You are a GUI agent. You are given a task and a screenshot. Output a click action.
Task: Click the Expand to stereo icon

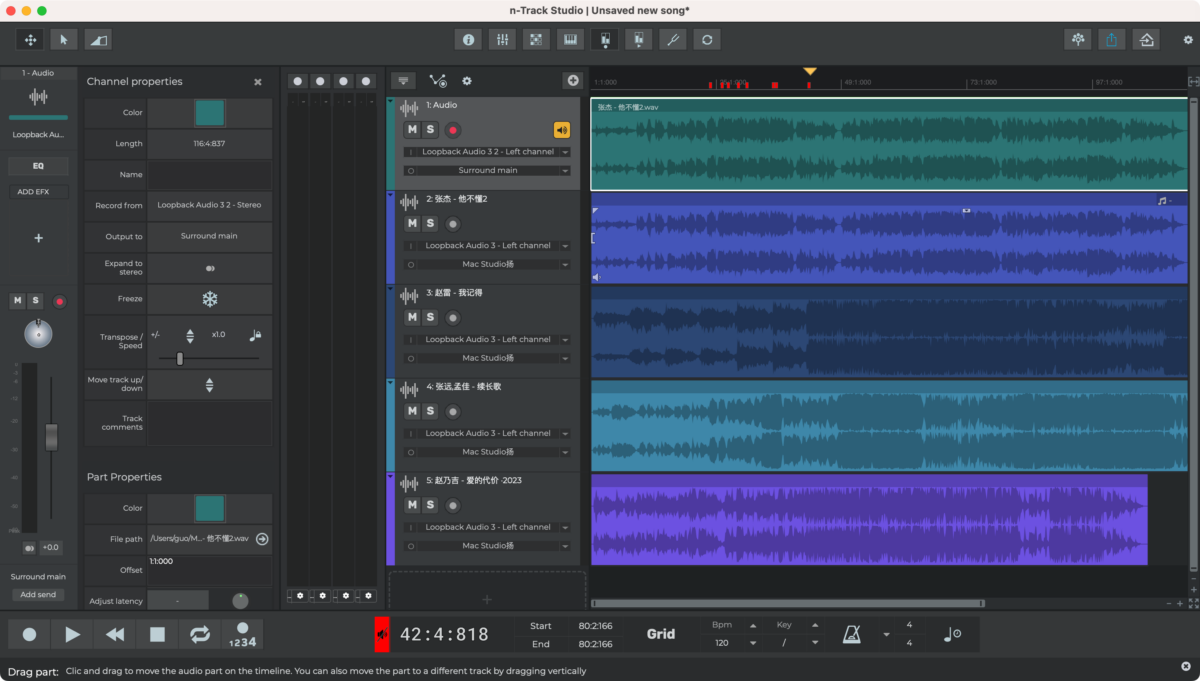pos(210,268)
